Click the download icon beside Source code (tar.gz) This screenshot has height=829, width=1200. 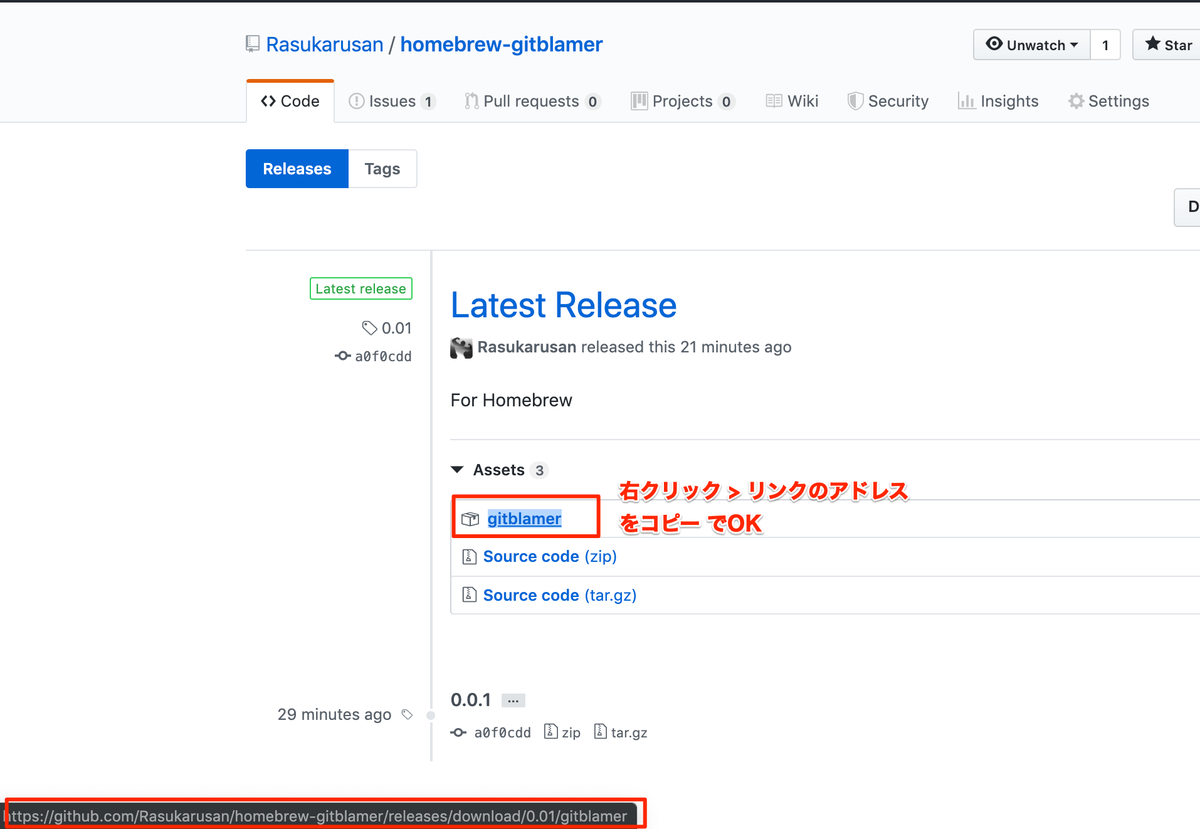pos(470,595)
